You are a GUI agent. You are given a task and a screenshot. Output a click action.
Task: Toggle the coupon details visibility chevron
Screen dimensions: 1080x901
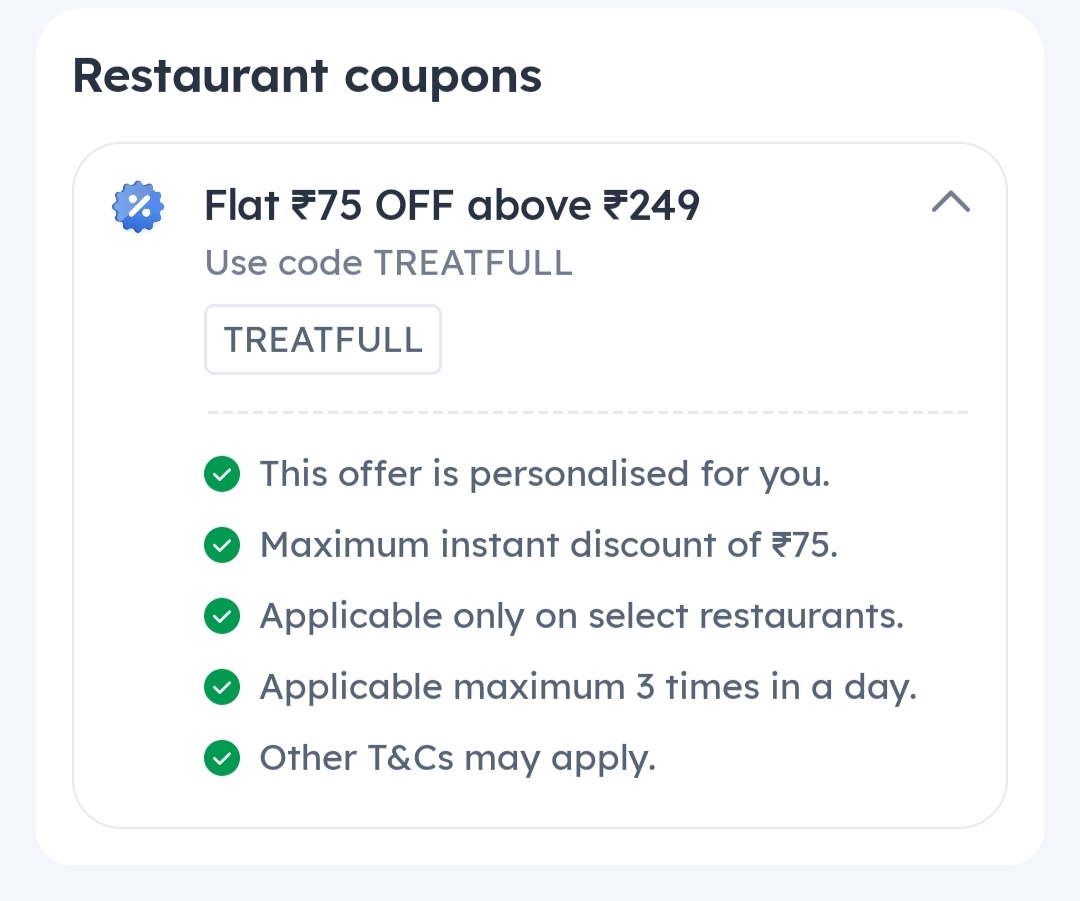tap(951, 202)
